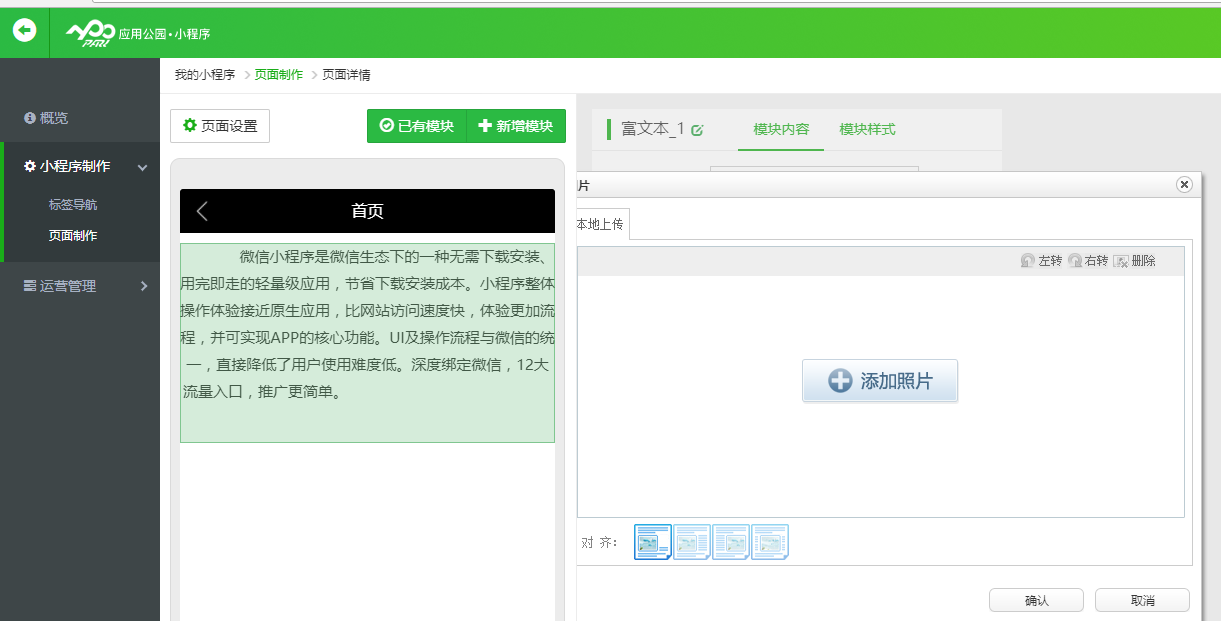This screenshot has width=1221, height=621.
Task: Rotate the image right with 右转
Action: 1088,261
